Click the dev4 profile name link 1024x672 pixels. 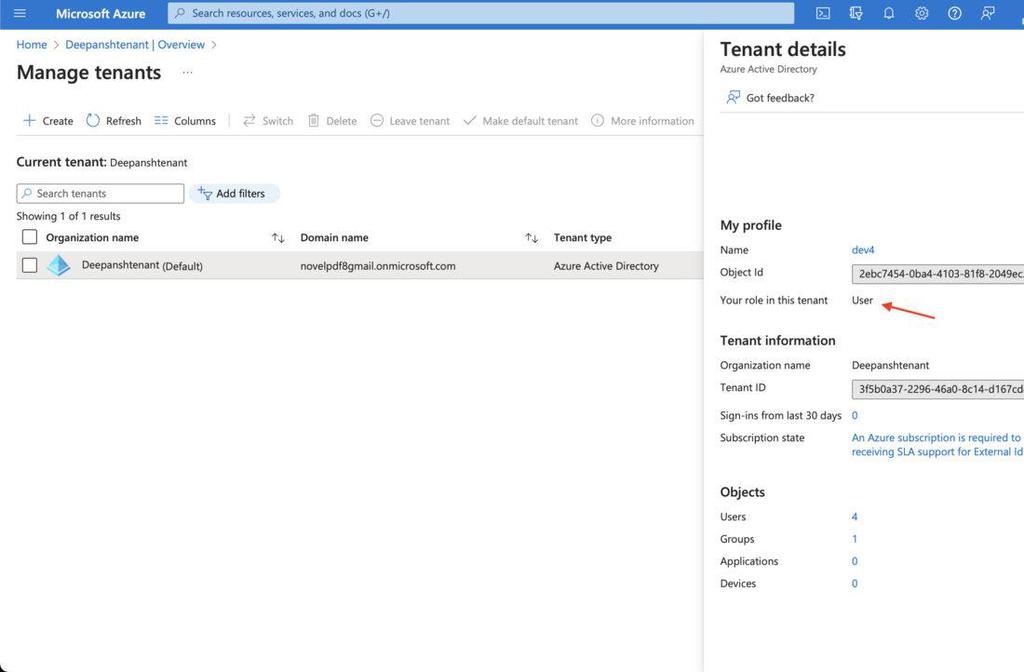tap(863, 250)
